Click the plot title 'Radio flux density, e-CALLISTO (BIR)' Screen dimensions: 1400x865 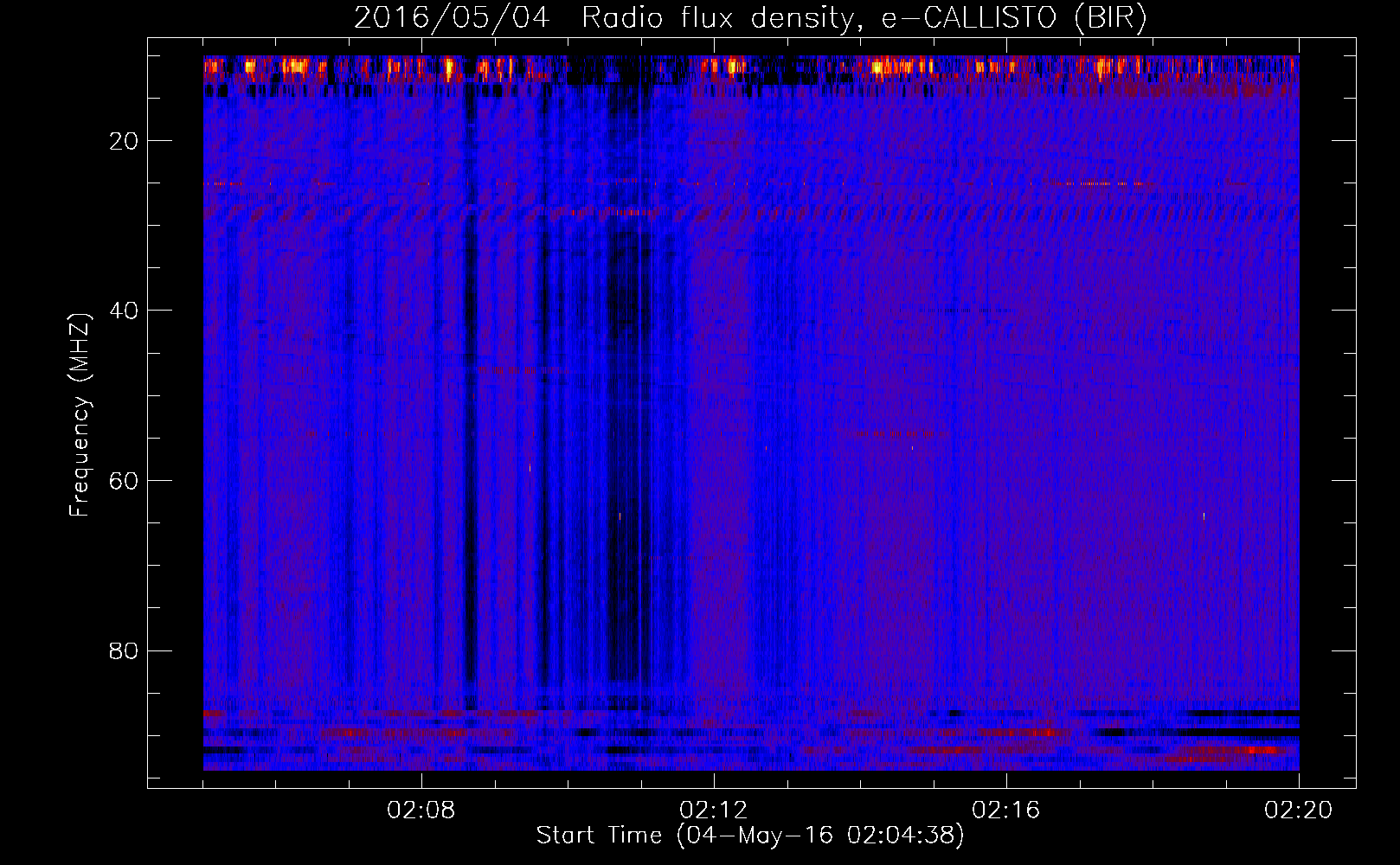point(864,17)
